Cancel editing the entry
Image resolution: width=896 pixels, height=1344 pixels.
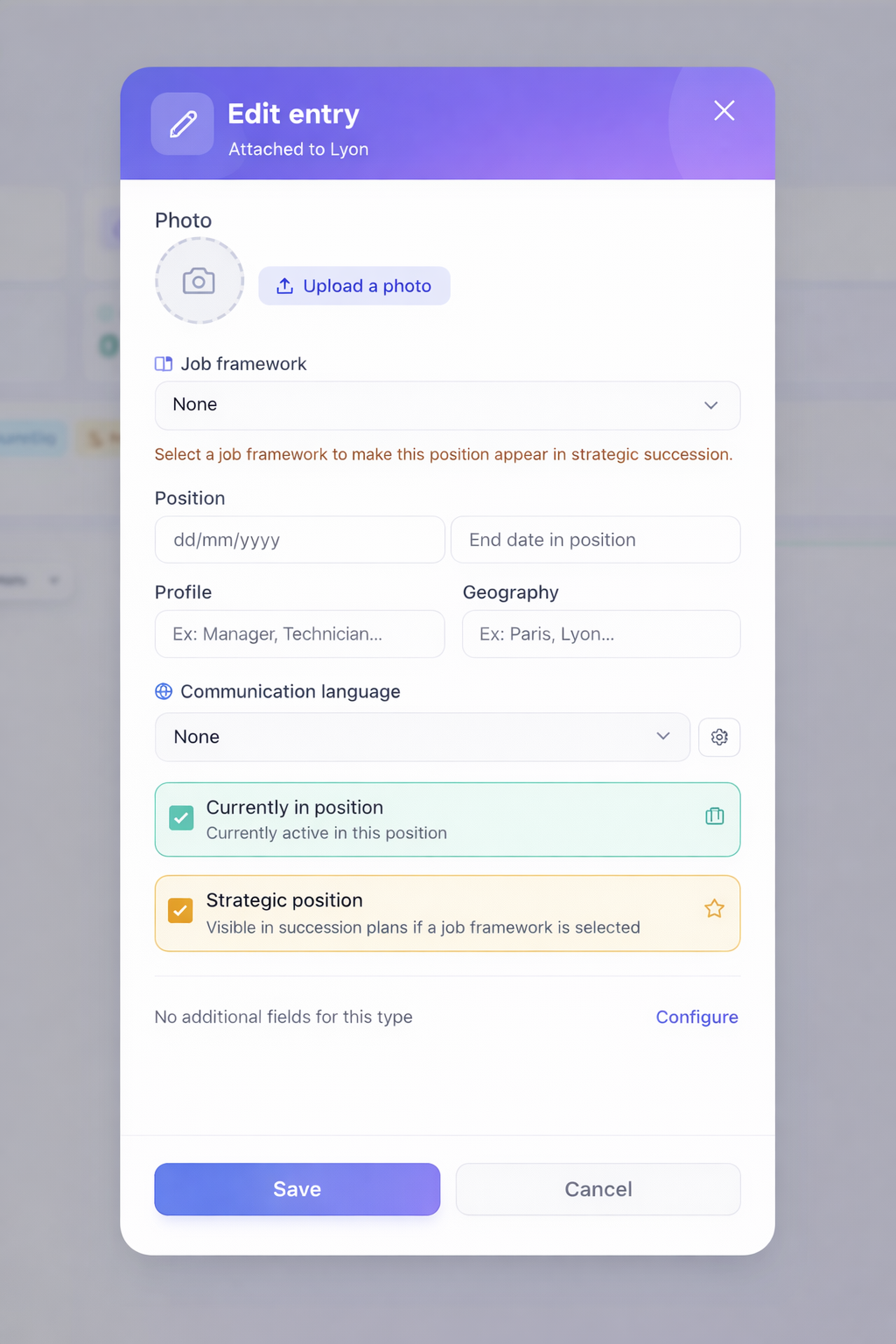coord(598,1189)
